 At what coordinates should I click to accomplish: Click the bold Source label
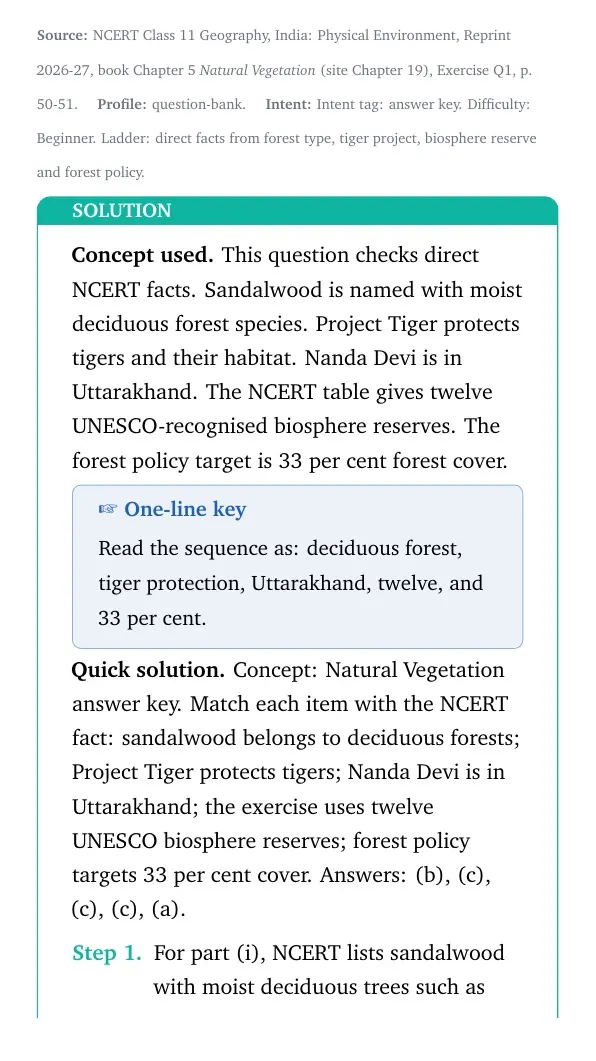(x=62, y=35)
